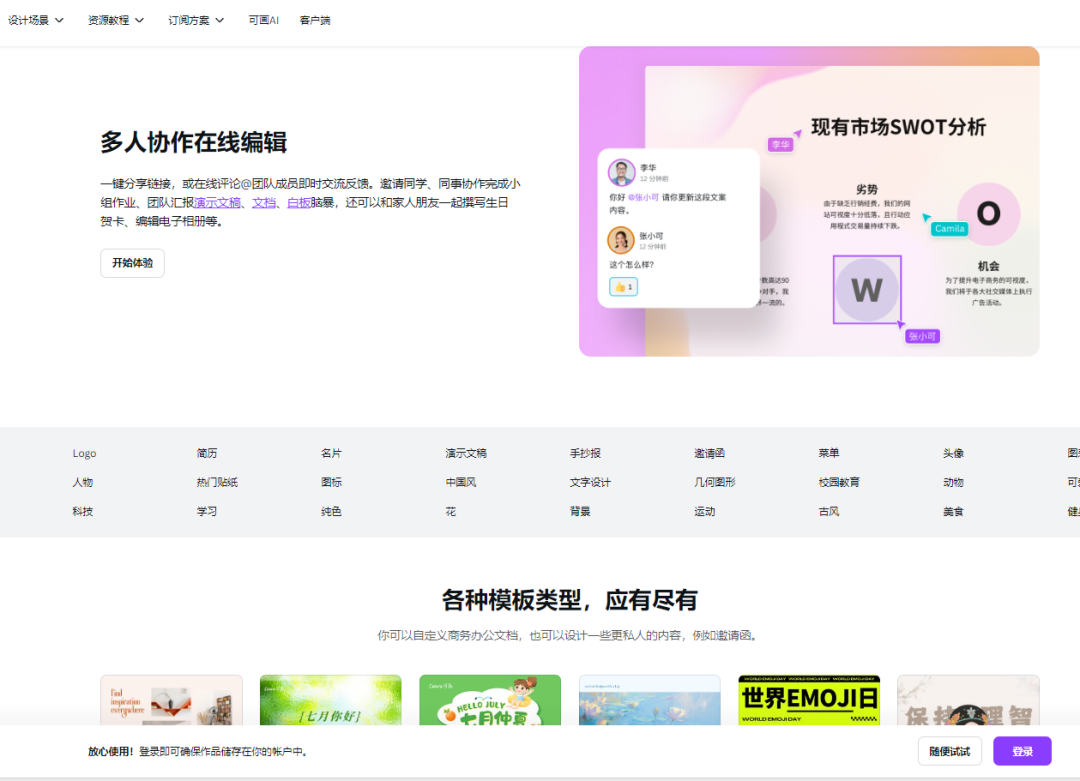Open the 可画AI menu item
1080x781 pixels.
264,21
